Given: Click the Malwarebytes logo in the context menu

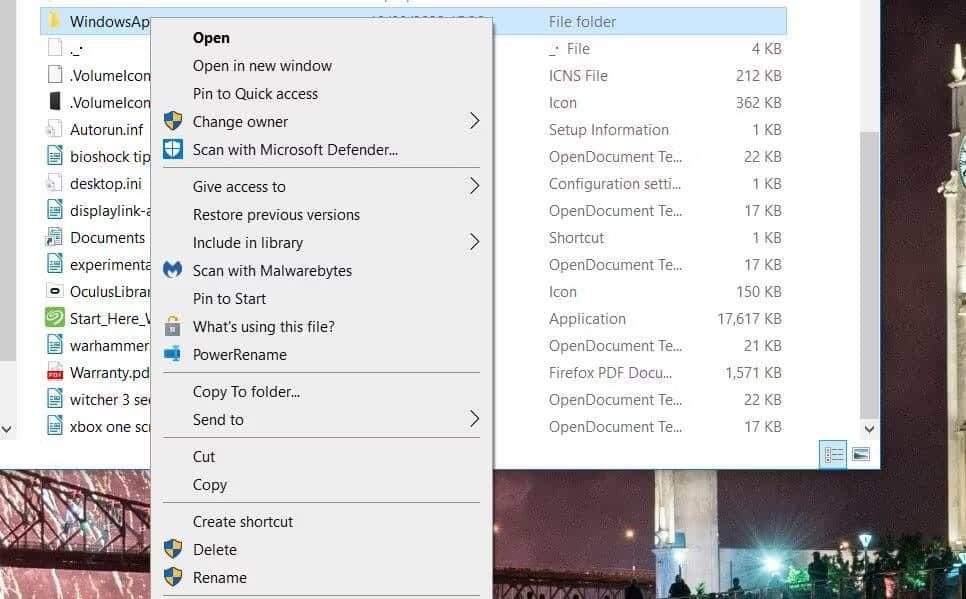Looking at the screenshot, I should tap(174, 270).
